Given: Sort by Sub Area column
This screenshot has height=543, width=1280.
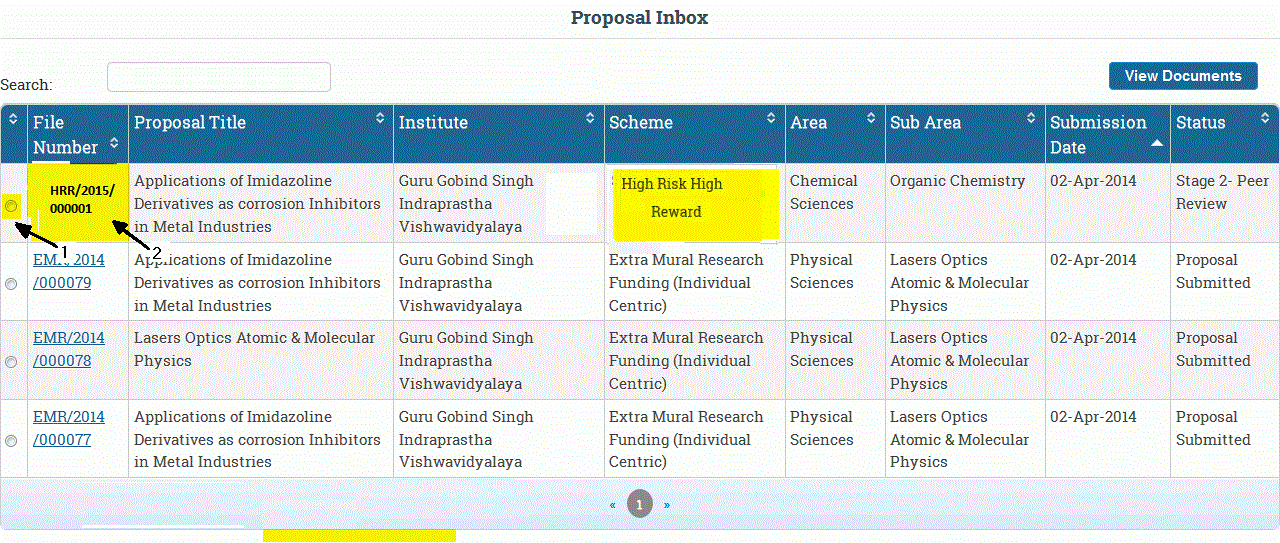Looking at the screenshot, I should pos(1032,118).
